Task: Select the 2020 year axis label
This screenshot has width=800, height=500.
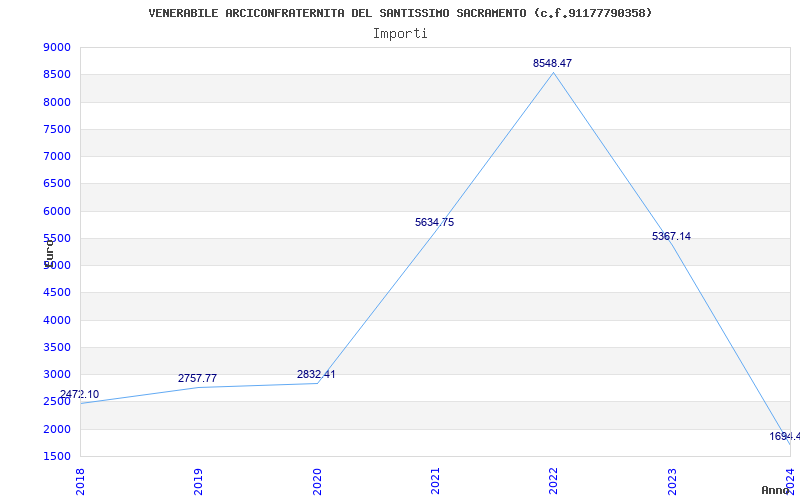Action: [317, 481]
